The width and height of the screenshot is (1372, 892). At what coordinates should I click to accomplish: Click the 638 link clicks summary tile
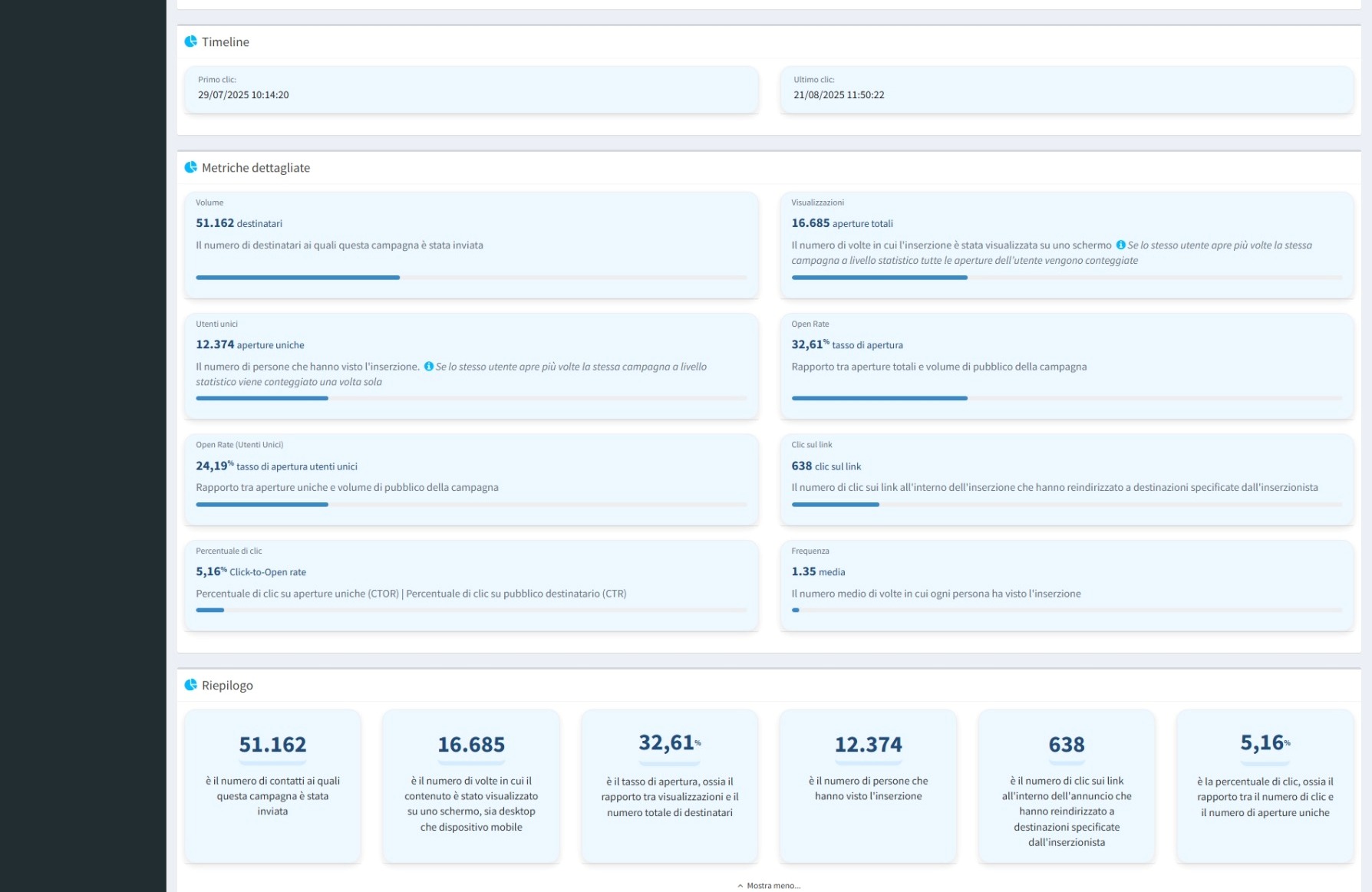(1067, 785)
